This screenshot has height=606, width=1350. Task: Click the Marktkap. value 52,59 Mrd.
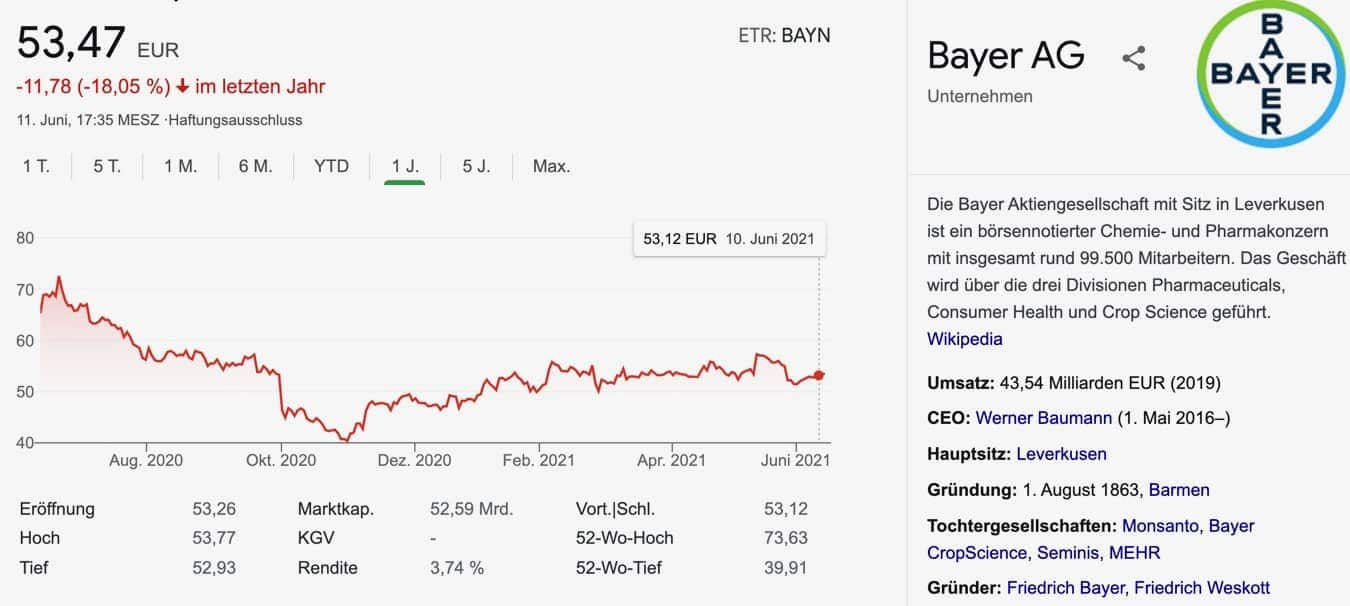coord(472,509)
